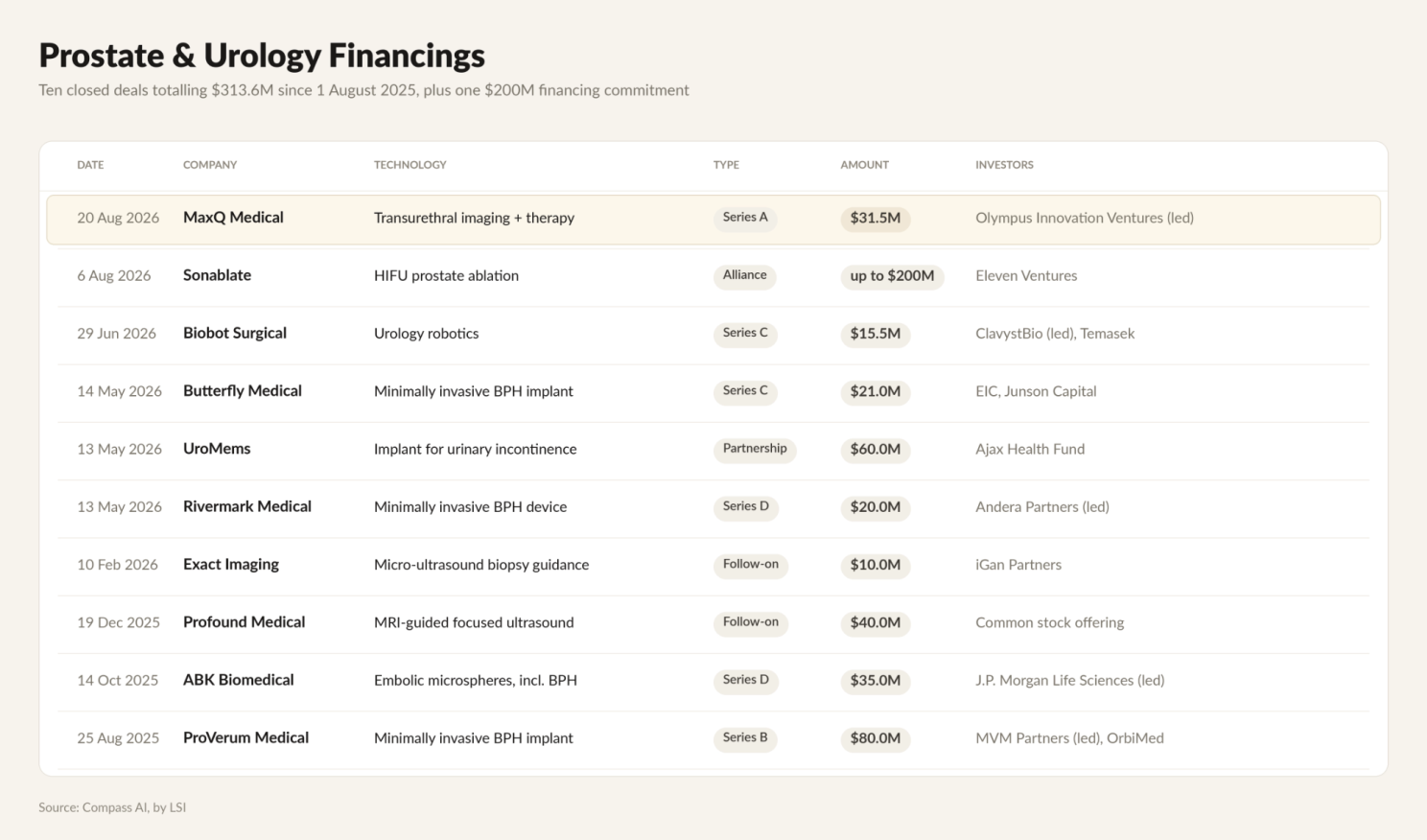Click the Eleven Ventures investor text
Screen dimensions: 1427x840
(x=1026, y=275)
